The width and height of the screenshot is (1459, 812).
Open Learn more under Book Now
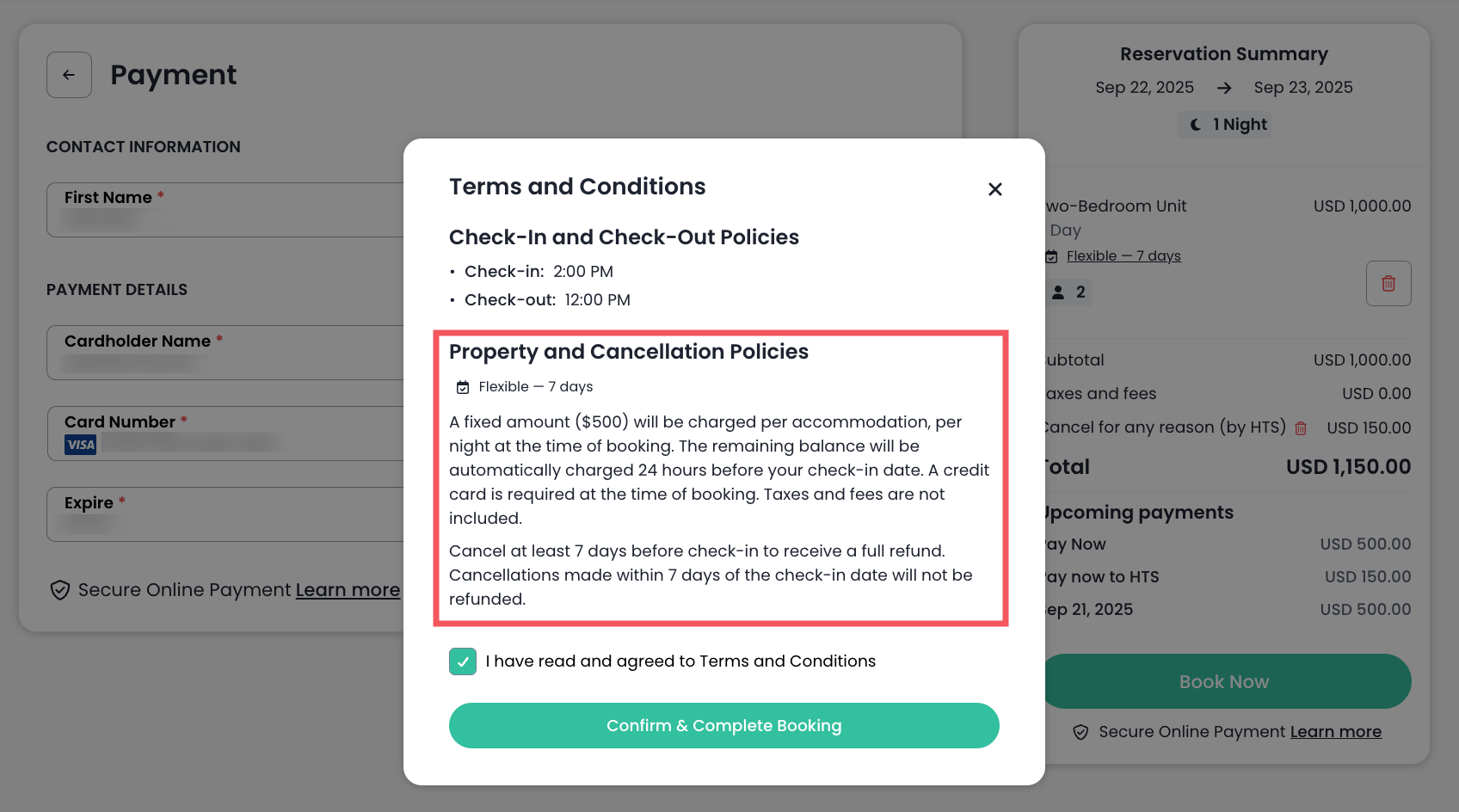tap(1335, 732)
